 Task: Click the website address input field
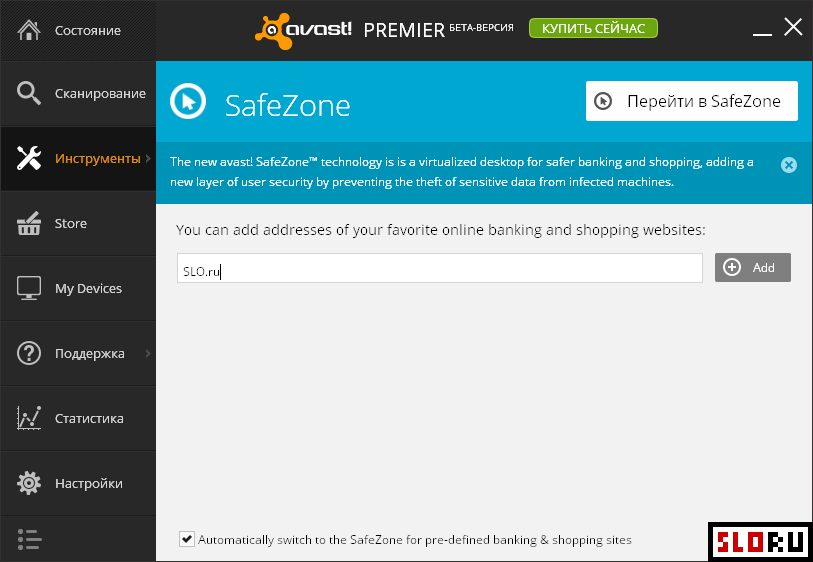pos(440,268)
